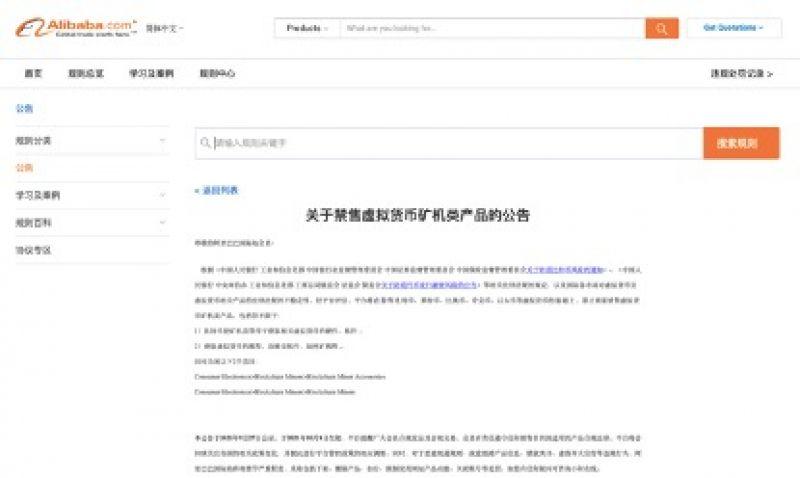Viewport: 800px width, 478px height.
Task: Open the records link at nav bar right
Action: pyautogui.click(x=742, y=73)
